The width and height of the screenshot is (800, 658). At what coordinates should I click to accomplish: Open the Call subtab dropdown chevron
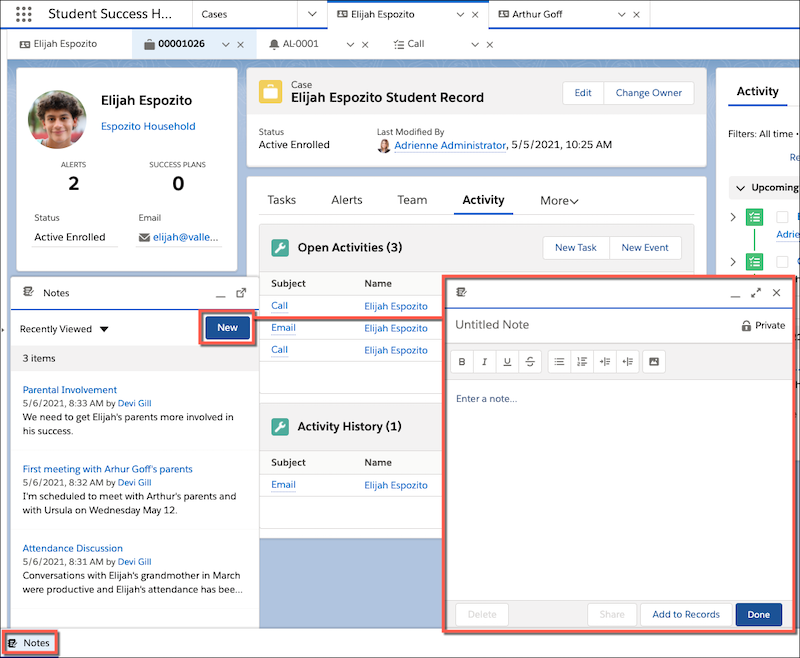(x=475, y=45)
